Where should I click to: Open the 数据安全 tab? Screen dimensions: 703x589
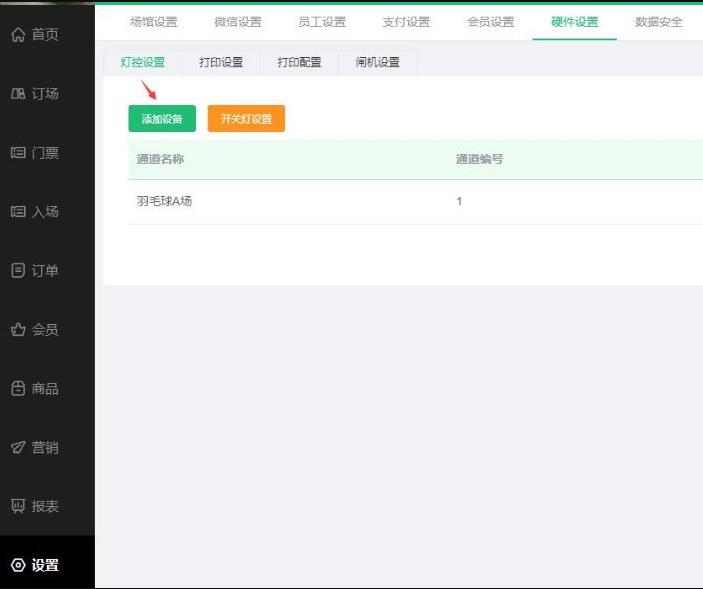pos(658,22)
